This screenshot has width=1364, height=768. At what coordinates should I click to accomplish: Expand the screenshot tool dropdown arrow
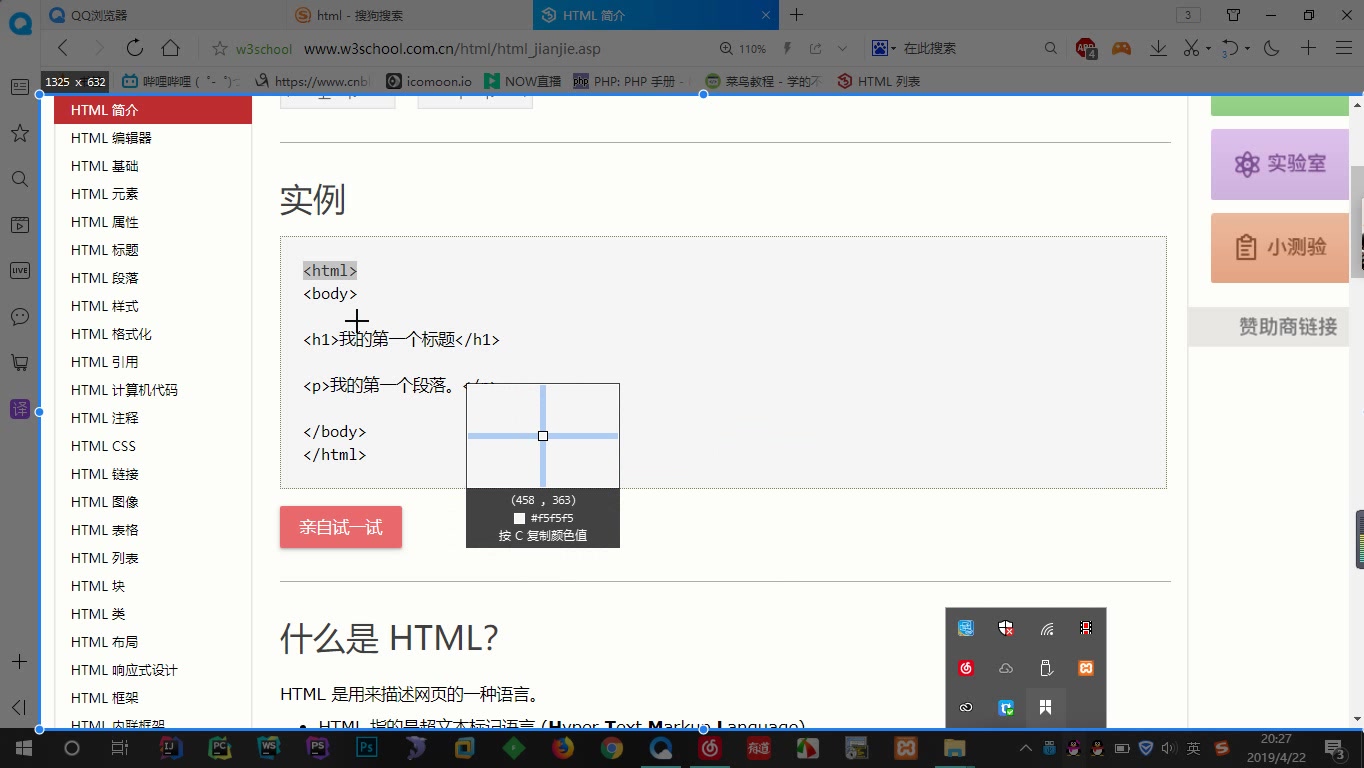[x=1209, y=49]
